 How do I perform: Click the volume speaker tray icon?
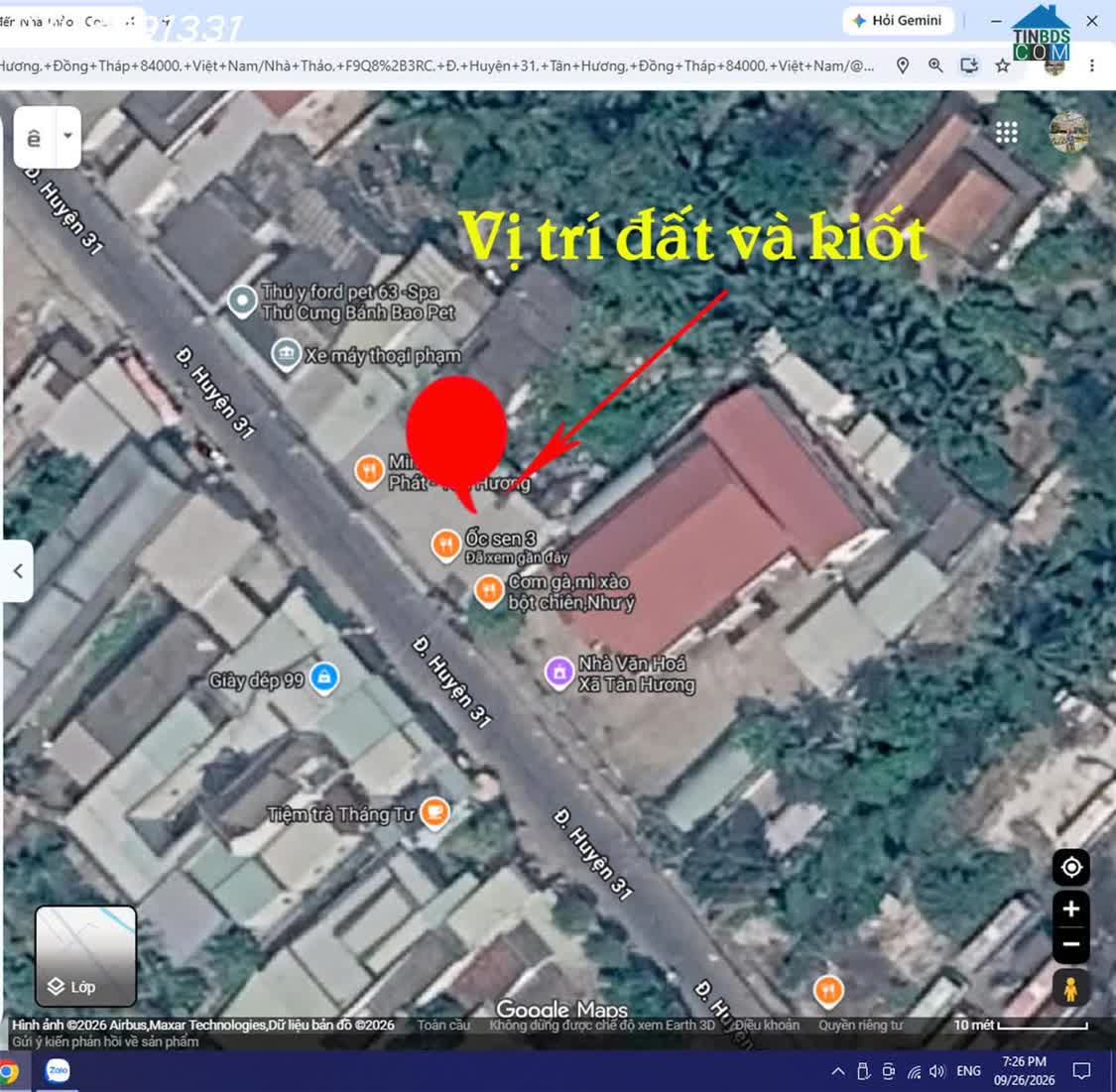coord(937,1070)
